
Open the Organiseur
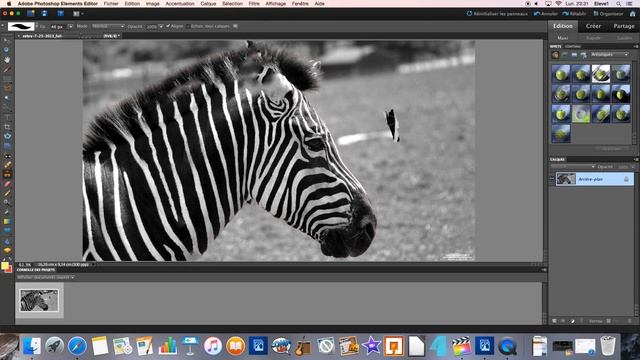(x=608, y=14)
